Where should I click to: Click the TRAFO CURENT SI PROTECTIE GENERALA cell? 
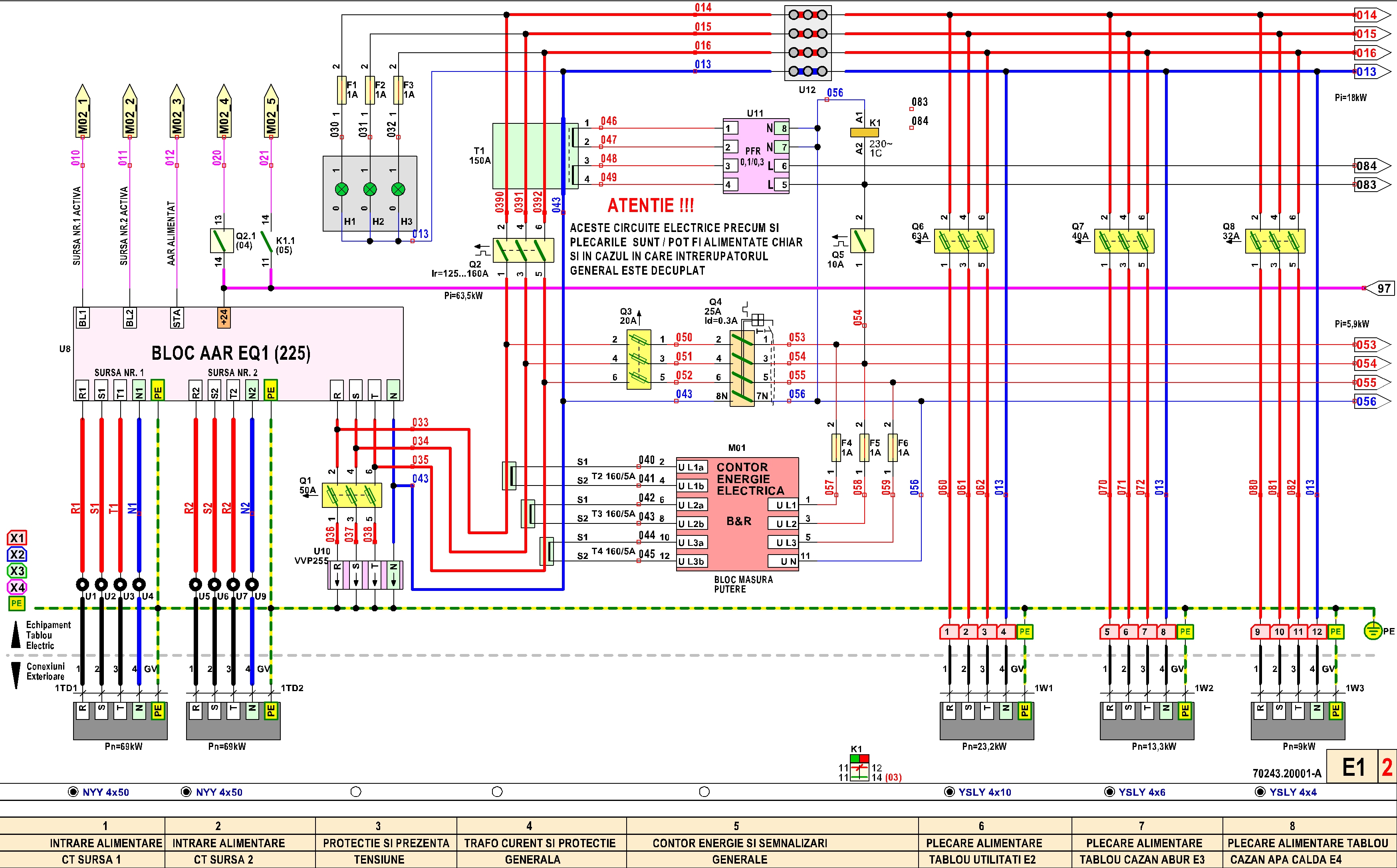coord(542,851)
